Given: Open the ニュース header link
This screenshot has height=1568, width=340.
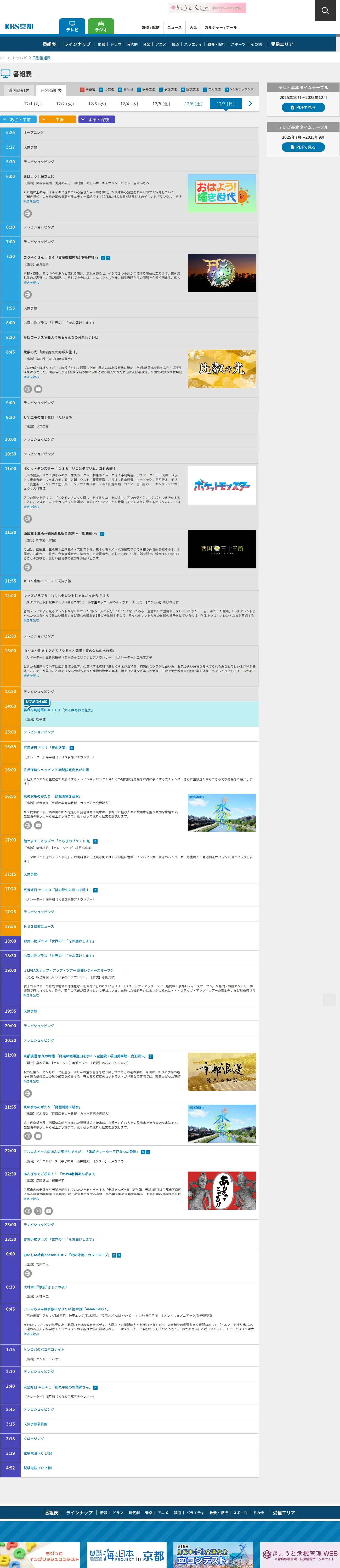Looking at the screenshot, I should [x=174, y=27].
